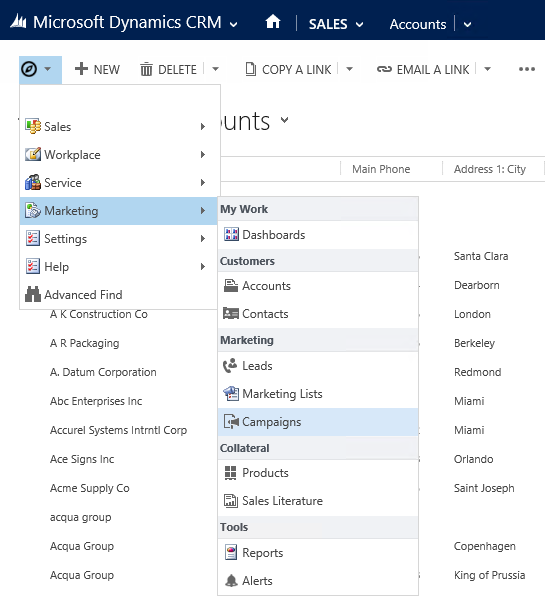The height and width of the screenshot is (599, 545).
Task: Click the Alerts bell icon
Action: (x=231, y=580)
